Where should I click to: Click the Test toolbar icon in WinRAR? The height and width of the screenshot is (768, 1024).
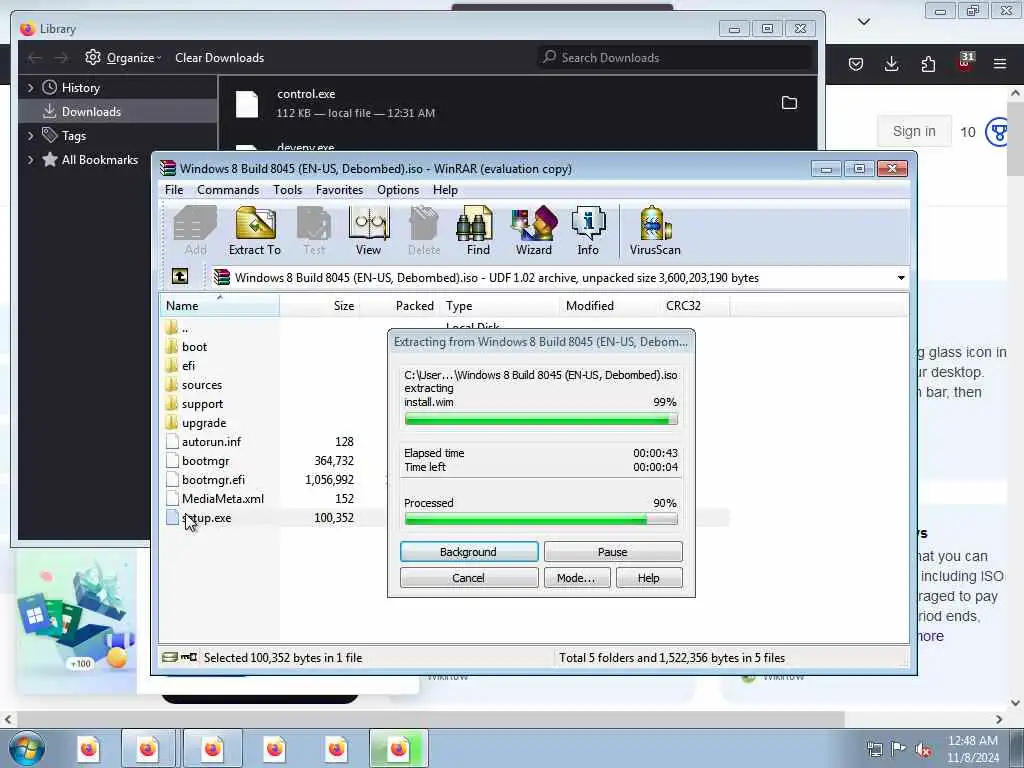coord(314,231)
